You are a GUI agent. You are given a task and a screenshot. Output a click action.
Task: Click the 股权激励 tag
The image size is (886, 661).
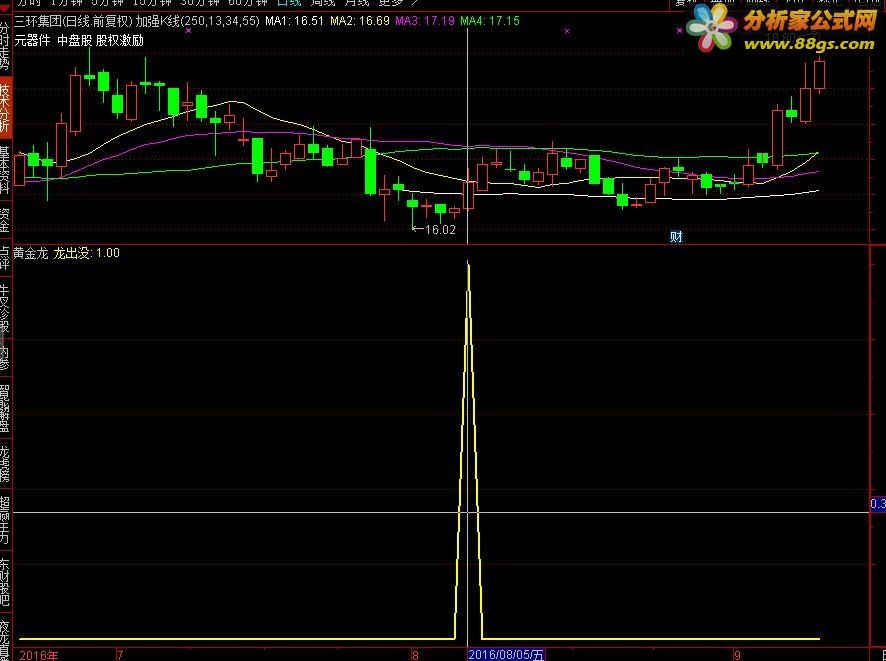coord(120,41)
